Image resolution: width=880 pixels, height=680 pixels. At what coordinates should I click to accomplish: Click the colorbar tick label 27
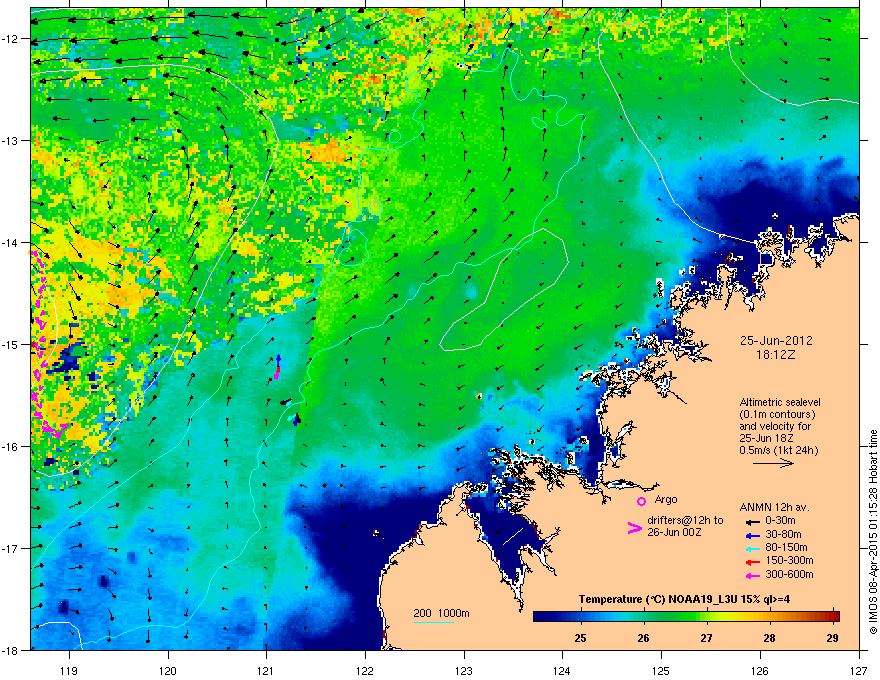(x=707, y=638)
